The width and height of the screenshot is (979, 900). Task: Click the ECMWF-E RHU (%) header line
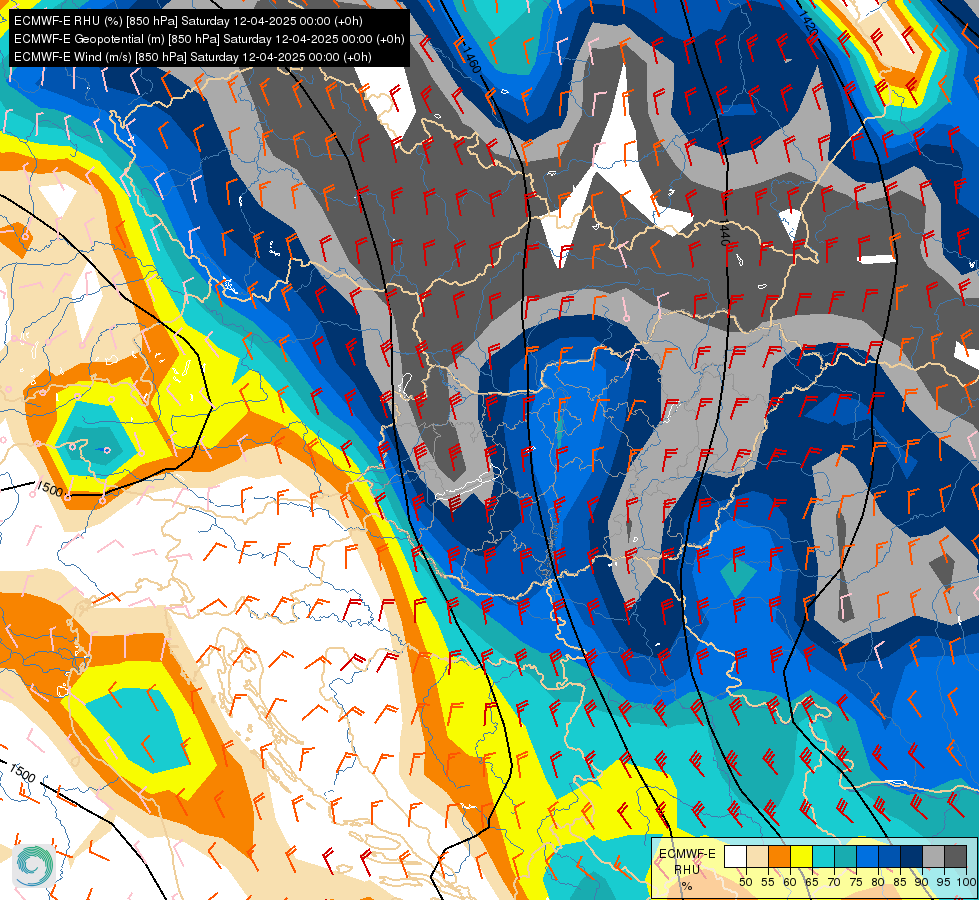[x=188, y=21]
